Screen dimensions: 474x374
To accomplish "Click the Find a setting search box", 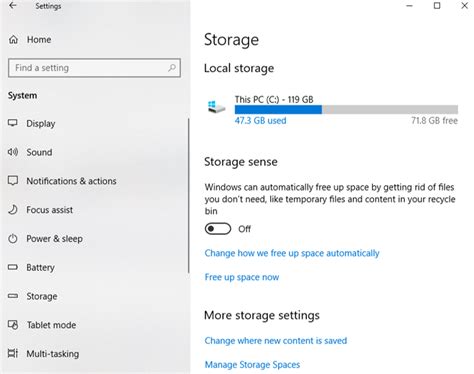I will (x=94, y=68).
